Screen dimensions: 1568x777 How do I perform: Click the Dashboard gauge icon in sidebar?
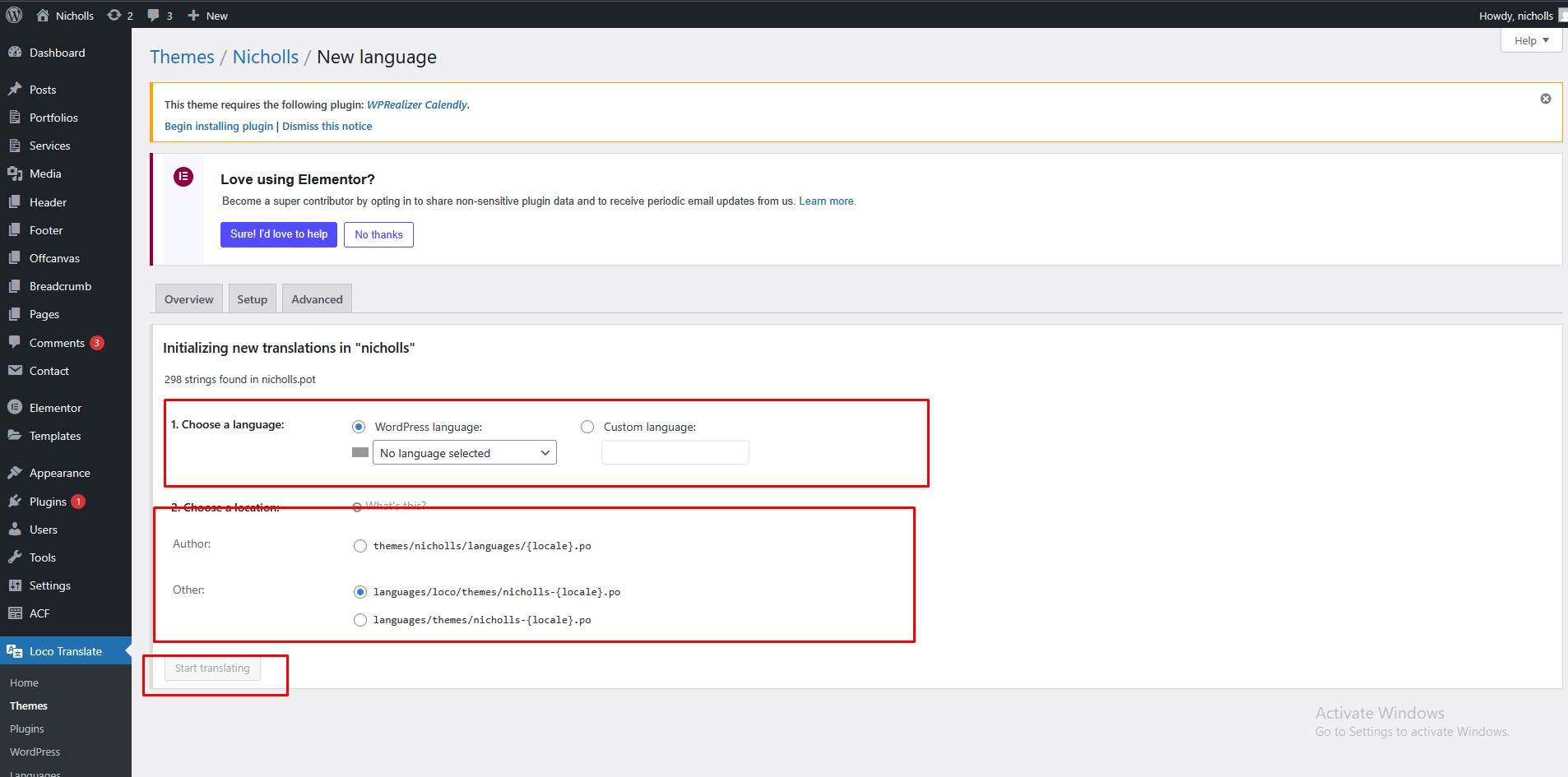tap(15, 52)
